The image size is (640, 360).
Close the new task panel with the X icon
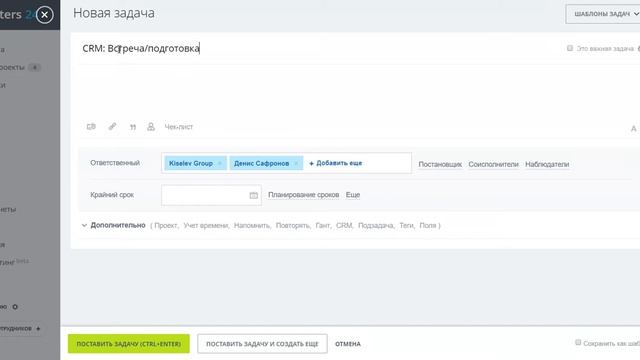44,15
